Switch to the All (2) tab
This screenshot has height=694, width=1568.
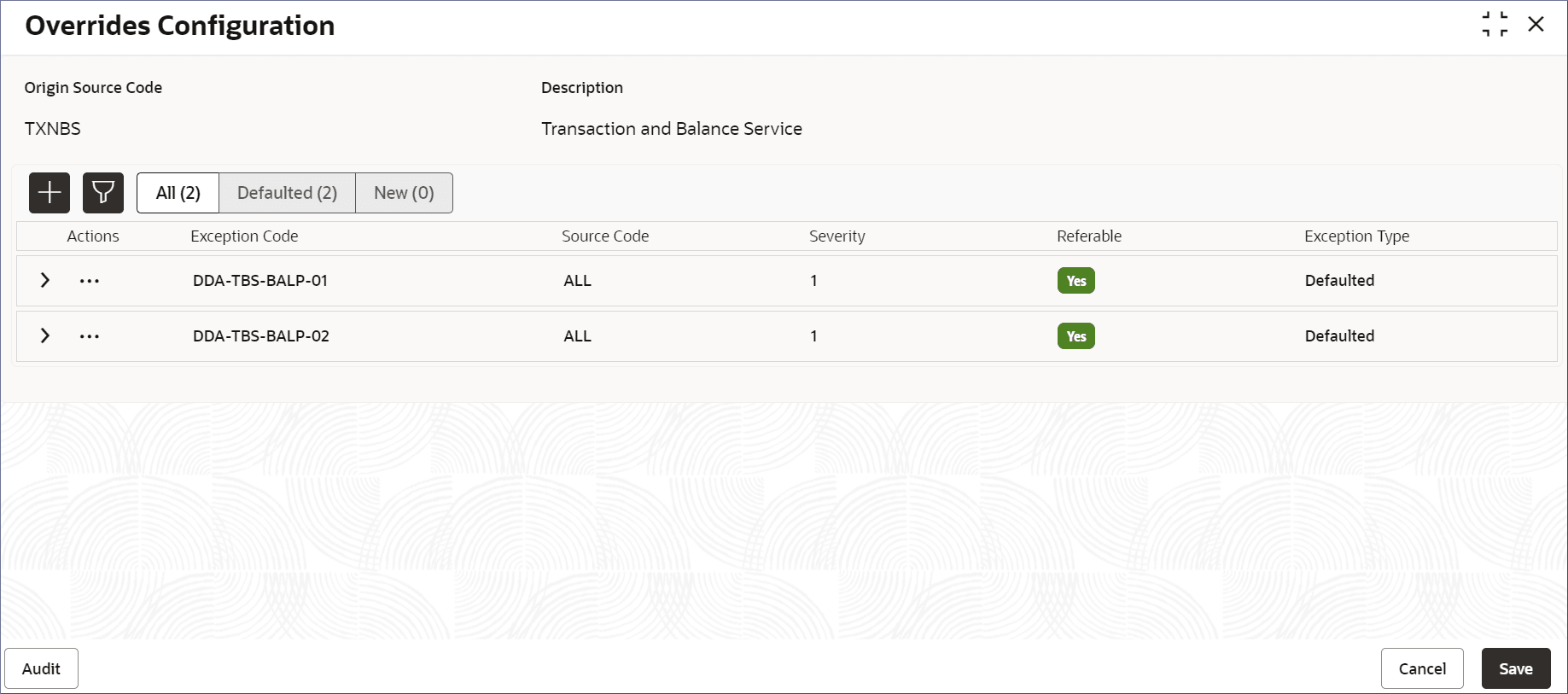(x=178, y=193)
